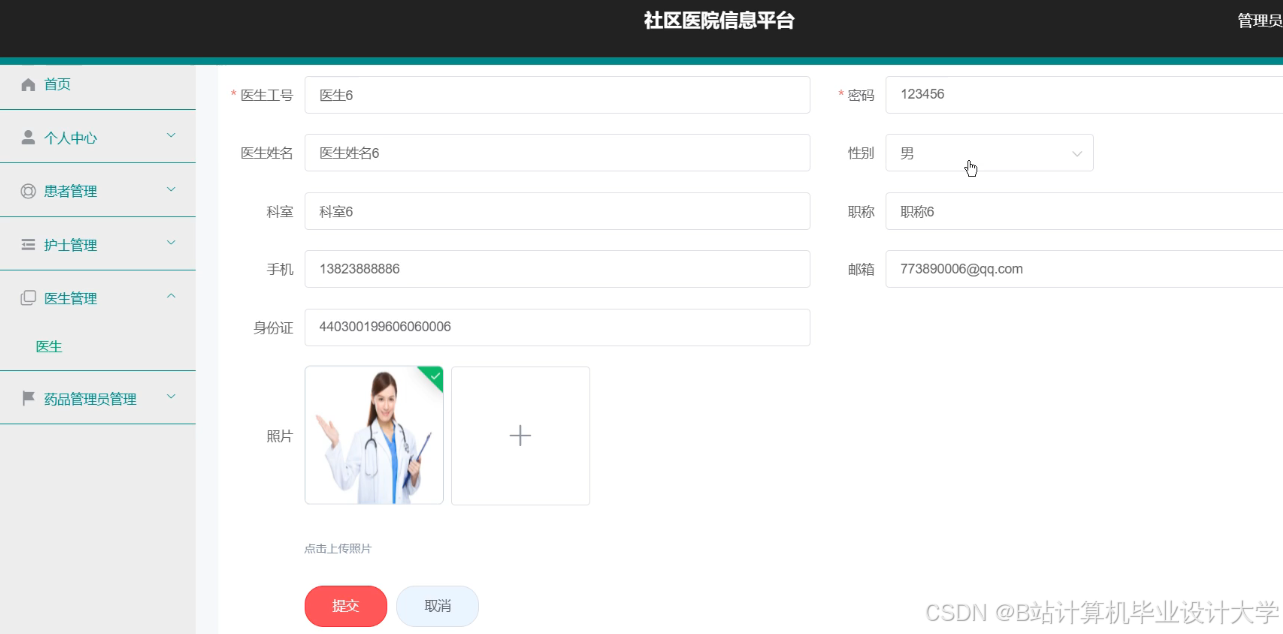1283x634 pixels.
Task: Open 患者管理 menu item
Action: click(x=98, y=191)
